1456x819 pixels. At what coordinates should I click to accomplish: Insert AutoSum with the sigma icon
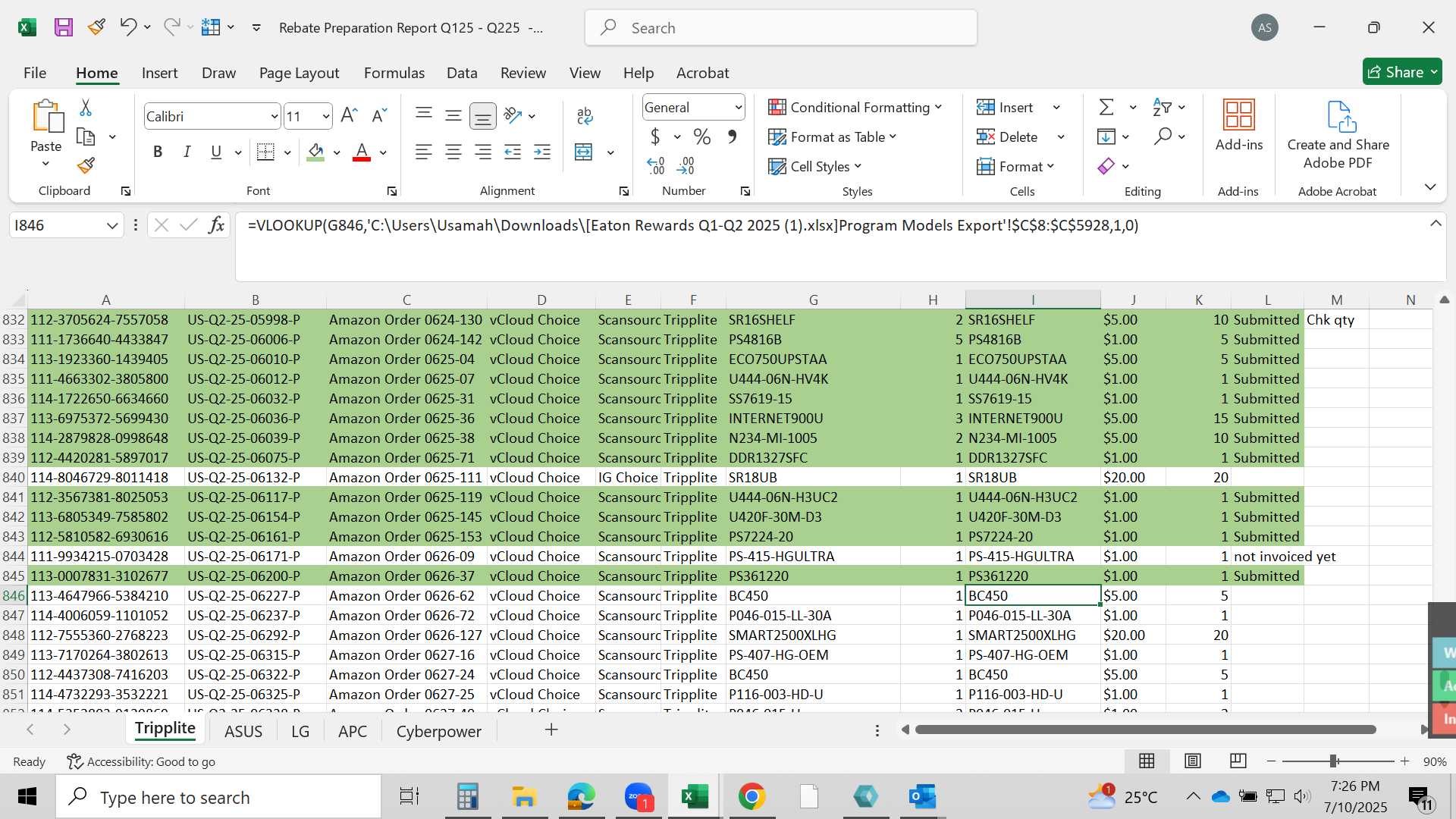coord(1106,108)
